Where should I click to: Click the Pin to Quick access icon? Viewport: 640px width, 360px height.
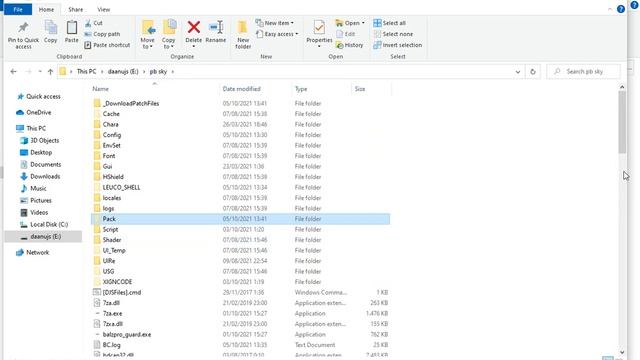click(x=23, y=28)
